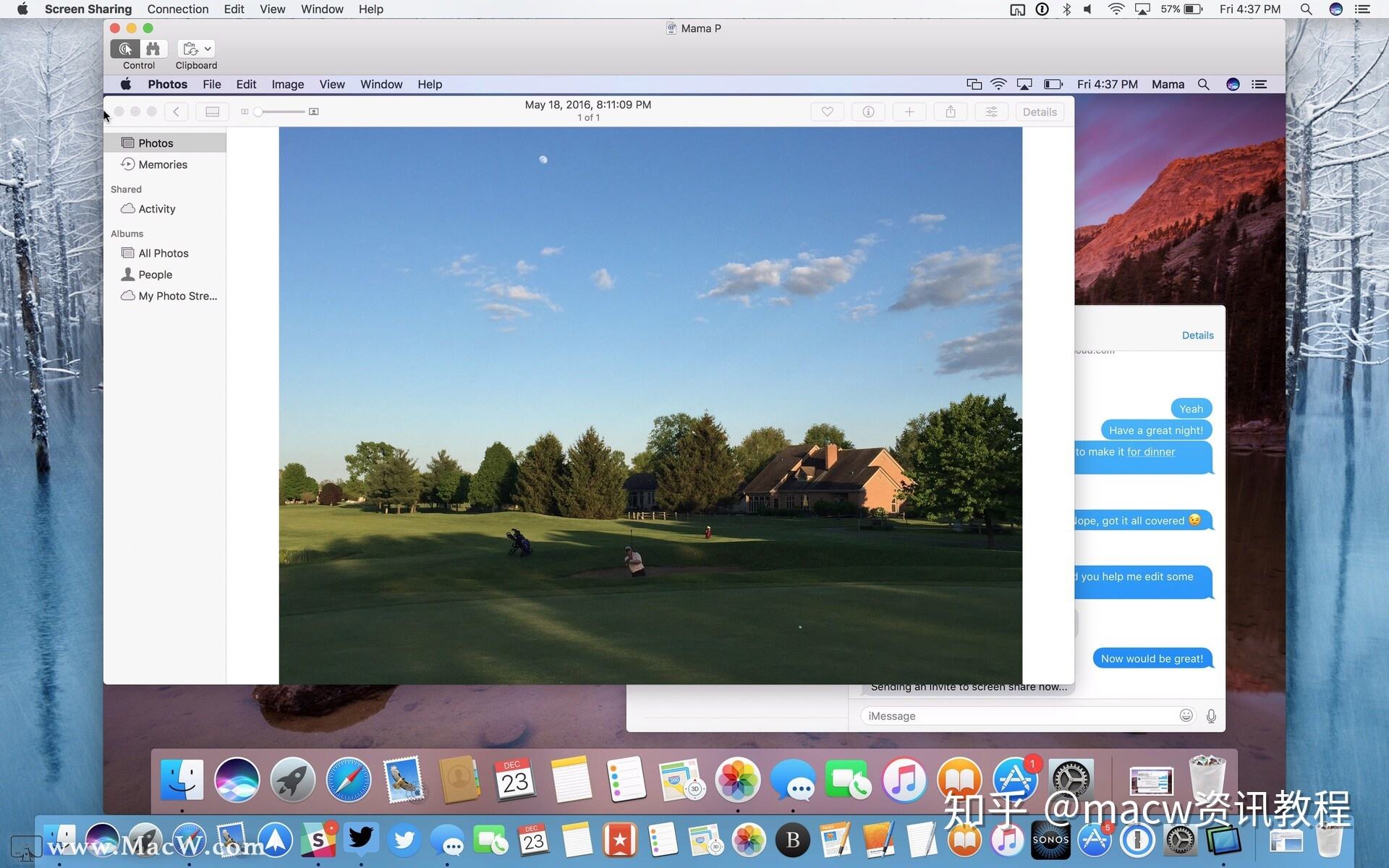Screen dimensions: 1389x868
Task: Select the Memories sidebar item
Action: pos(163,164)
